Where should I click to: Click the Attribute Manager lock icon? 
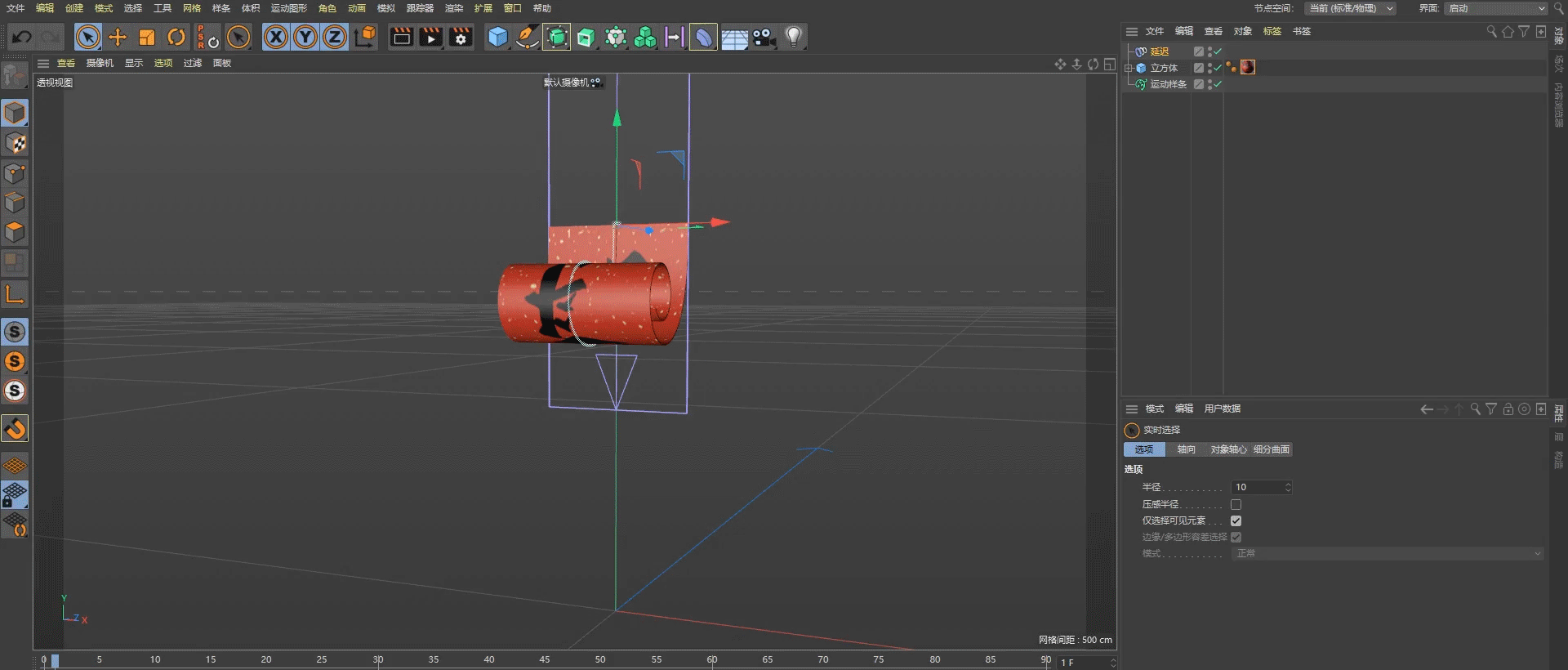(x=1508, y=409)
